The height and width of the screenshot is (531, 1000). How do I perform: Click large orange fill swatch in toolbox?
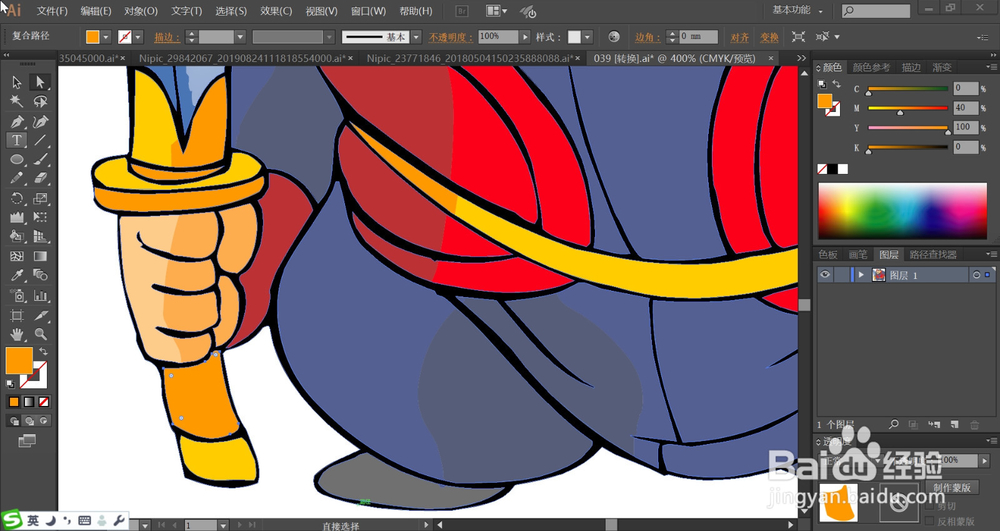[19, 360]
